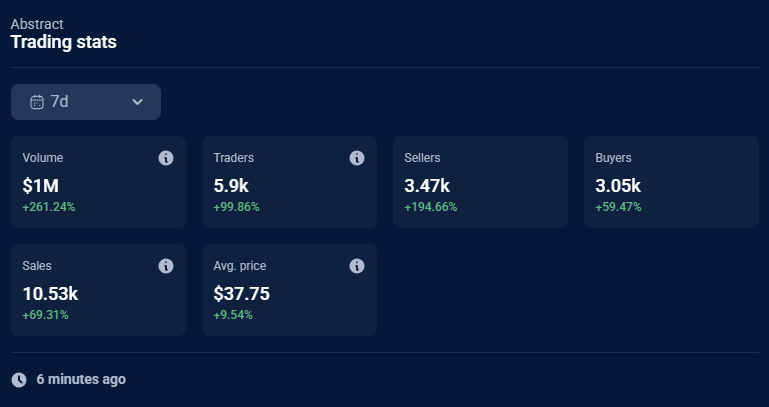Open the 7d time range selector
The width and height of the screenshot is (769, 407).
(86, 102)
